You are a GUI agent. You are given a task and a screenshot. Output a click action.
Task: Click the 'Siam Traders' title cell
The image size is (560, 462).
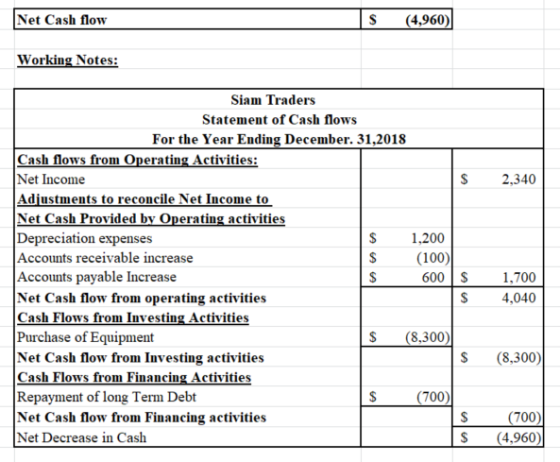click(x=273, y=100)
